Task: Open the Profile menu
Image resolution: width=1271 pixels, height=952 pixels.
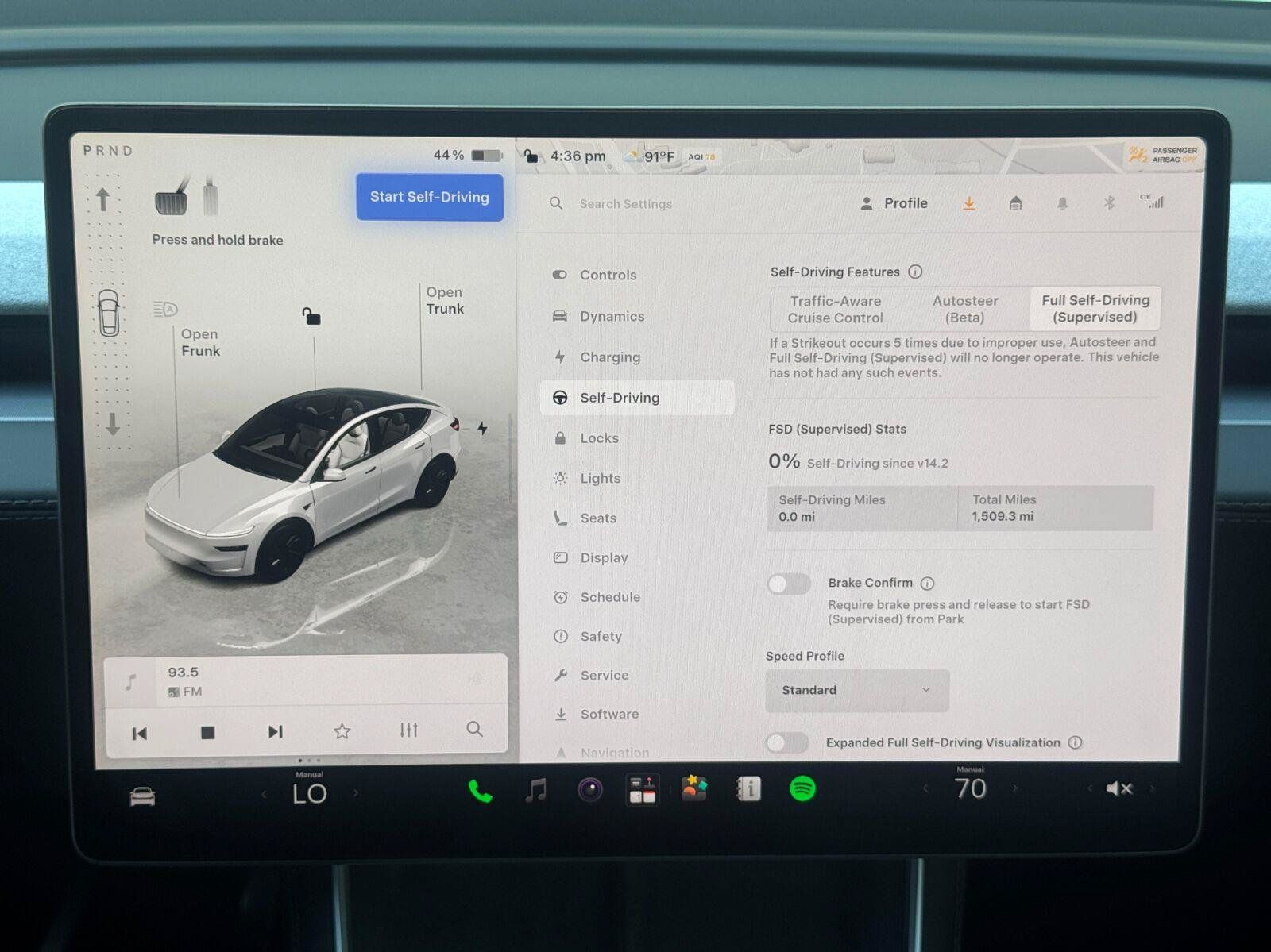Action: pos(894,203)
